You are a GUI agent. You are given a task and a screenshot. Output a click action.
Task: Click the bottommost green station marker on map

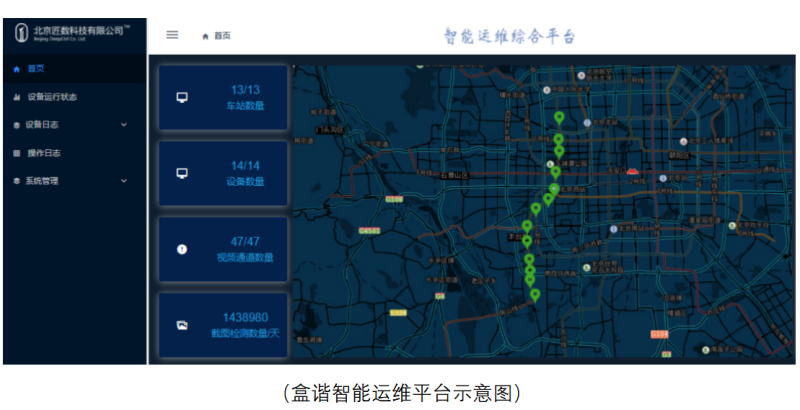pyautogui.click(x=535, y=295)
